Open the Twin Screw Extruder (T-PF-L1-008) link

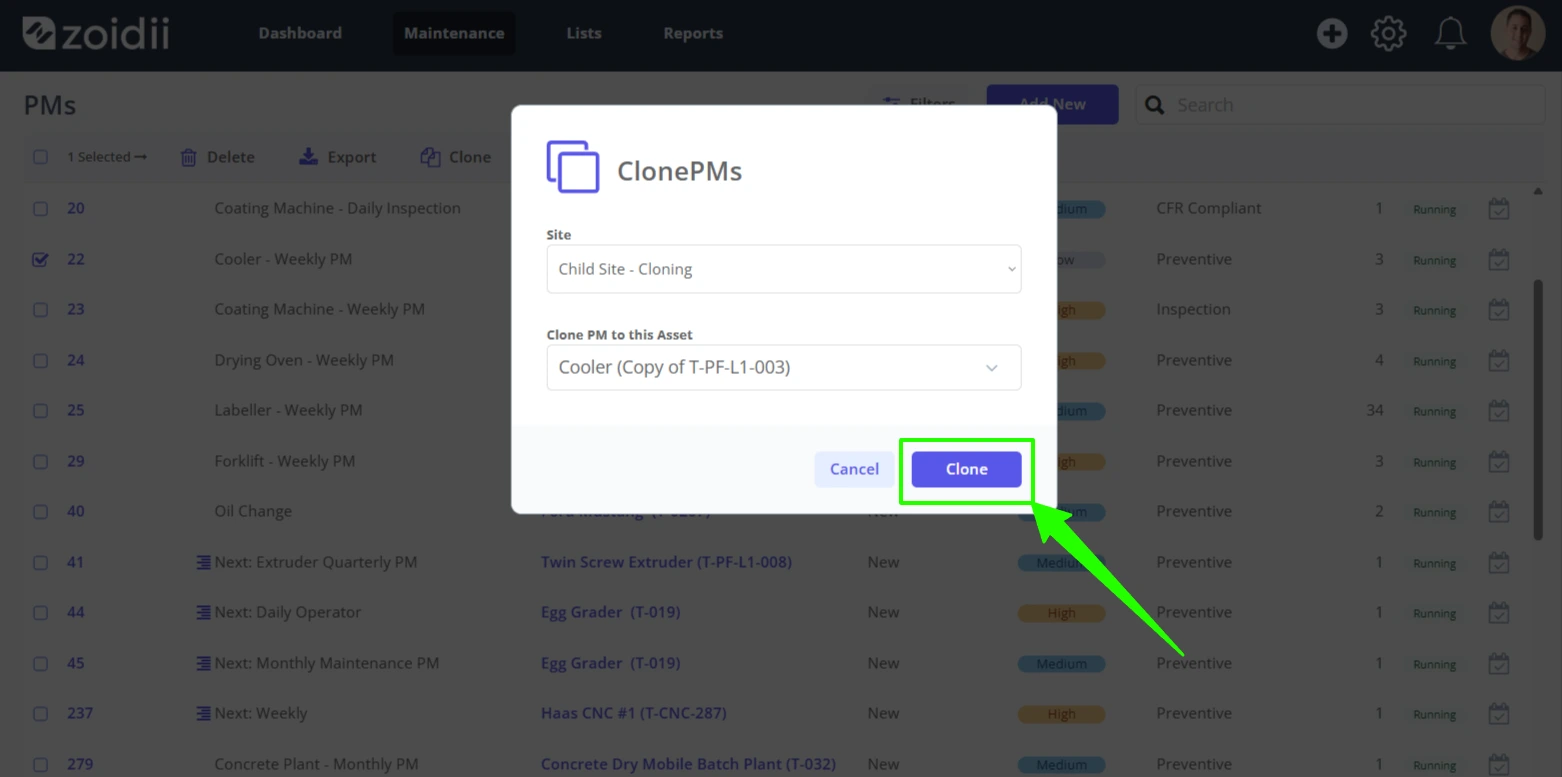pos(666,562)
